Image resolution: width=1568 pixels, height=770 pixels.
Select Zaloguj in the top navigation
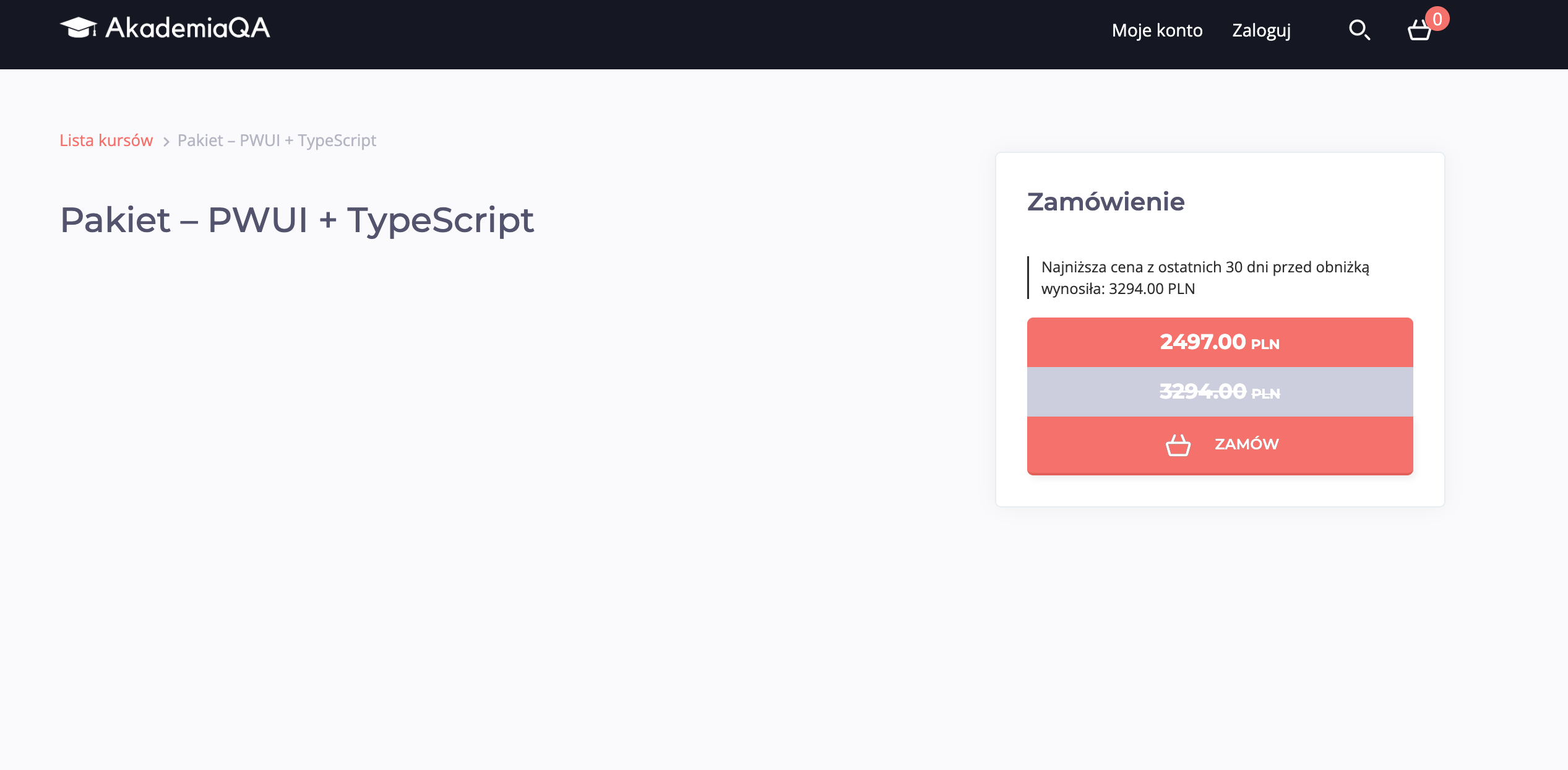coord(1261,30)
